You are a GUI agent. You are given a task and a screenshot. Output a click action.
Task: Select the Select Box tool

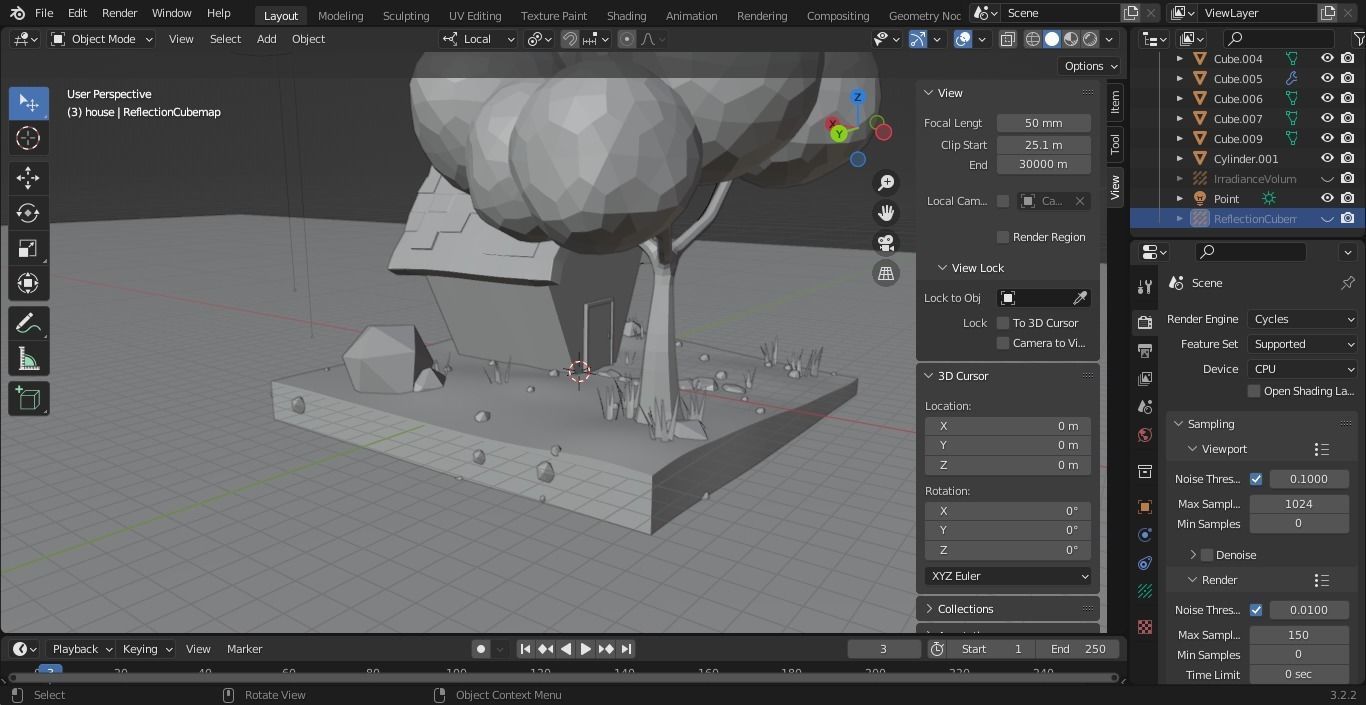pyautogui.click(x=28, y=103)
